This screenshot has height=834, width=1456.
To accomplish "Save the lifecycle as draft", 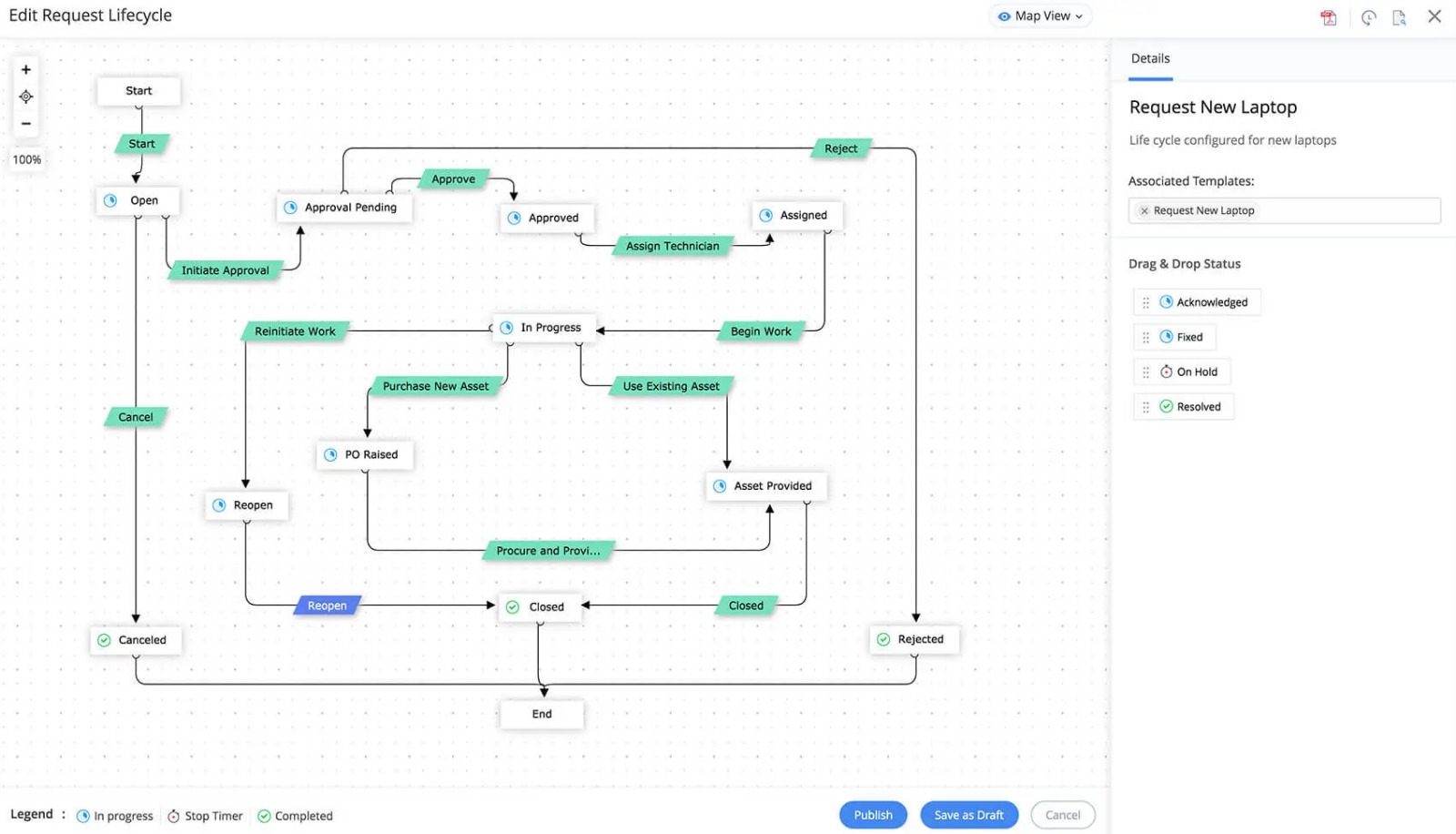I will [968, 815].
